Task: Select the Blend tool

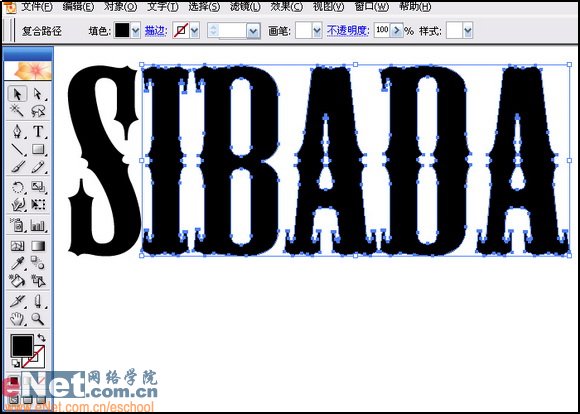Action: coord(38,263)
